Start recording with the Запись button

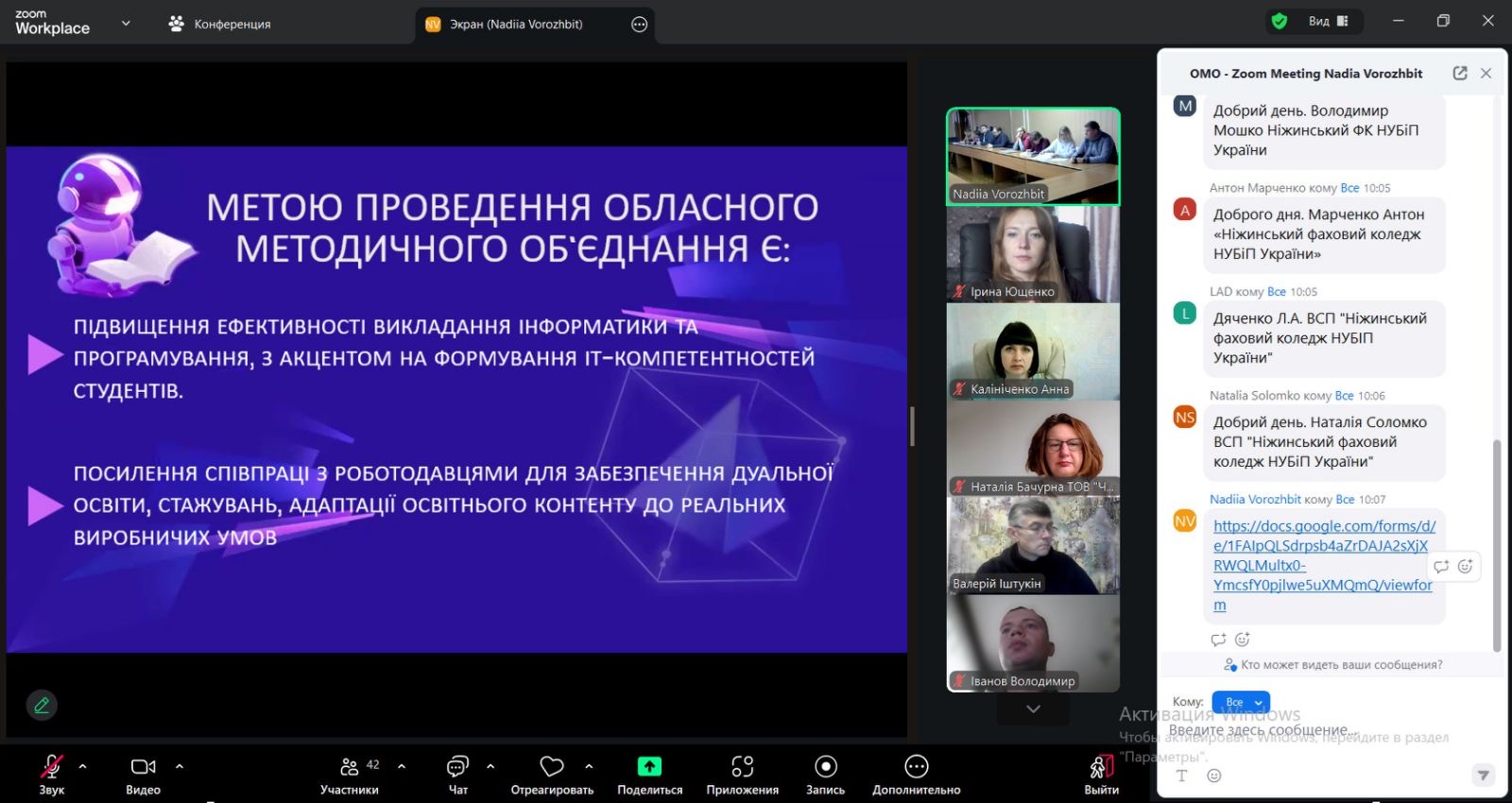(825, 766)
